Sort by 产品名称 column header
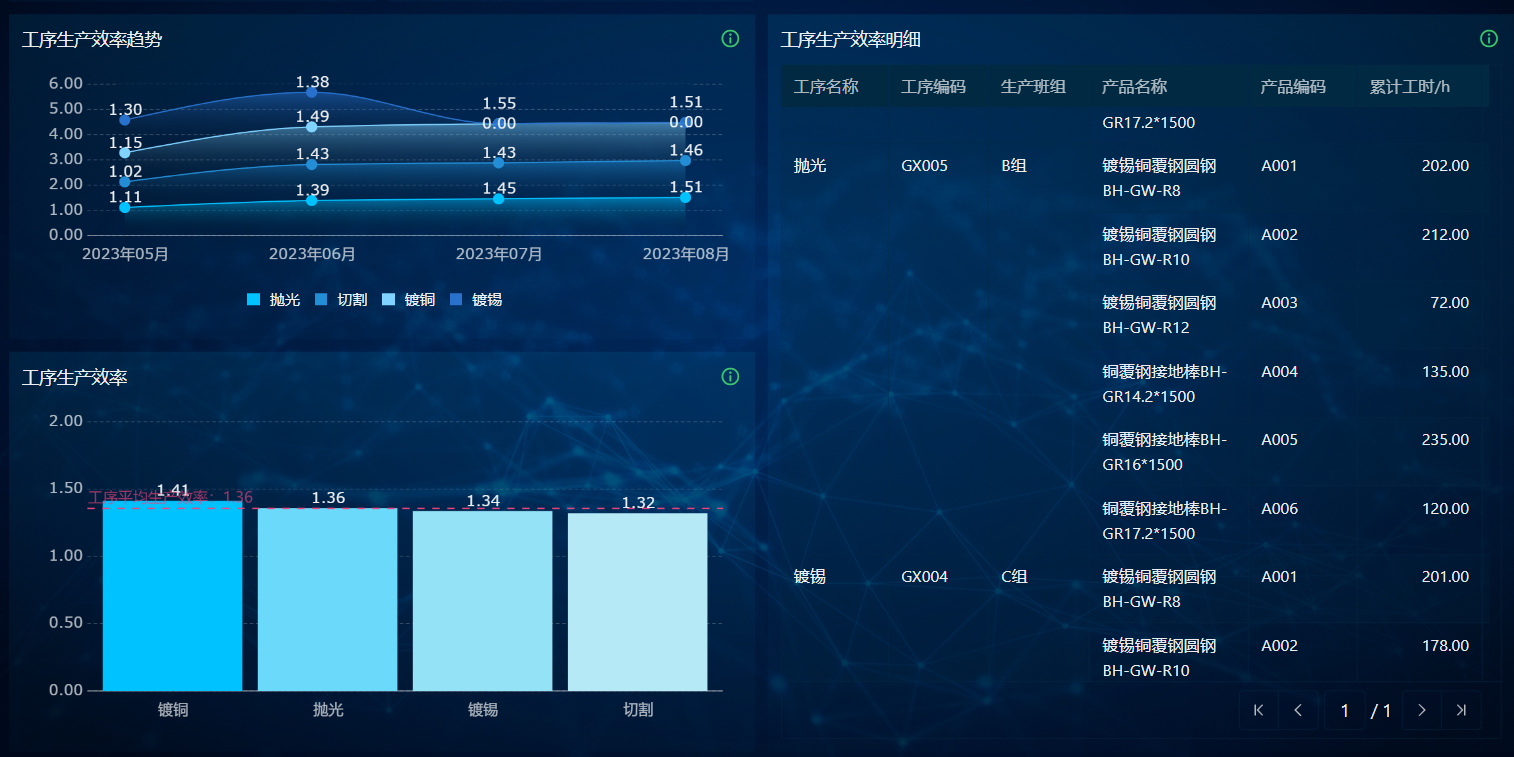 pos(1135,87)
